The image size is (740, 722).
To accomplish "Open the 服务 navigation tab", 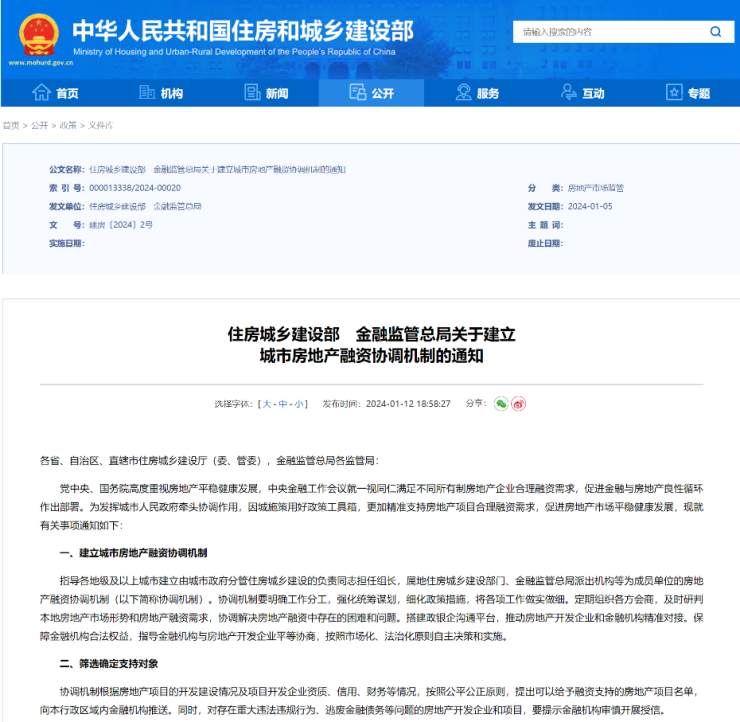I will click(x=477, y=93).
